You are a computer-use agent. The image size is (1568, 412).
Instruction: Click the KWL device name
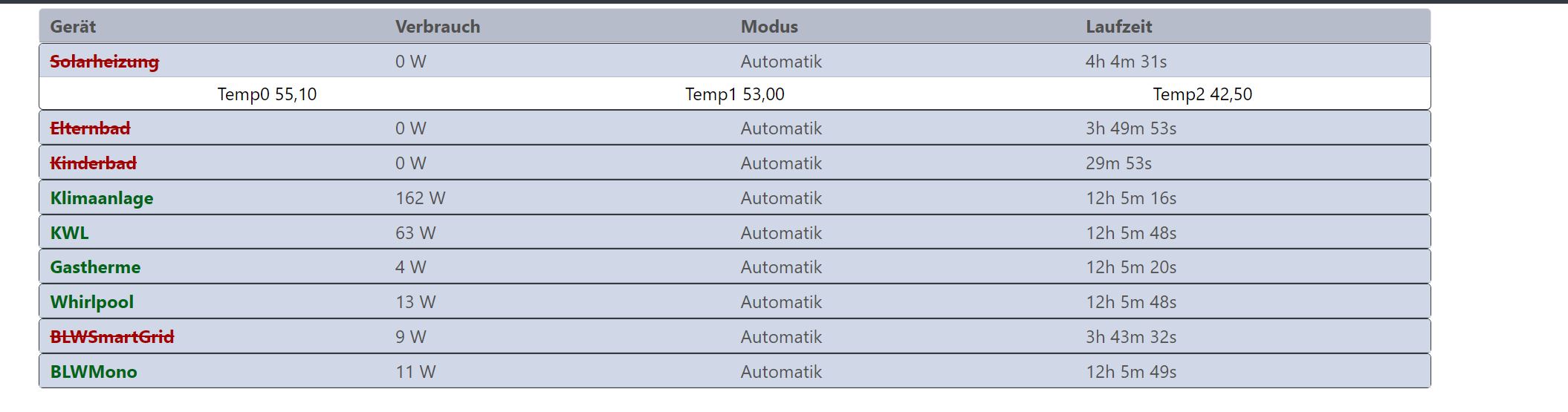coord(69,233)
